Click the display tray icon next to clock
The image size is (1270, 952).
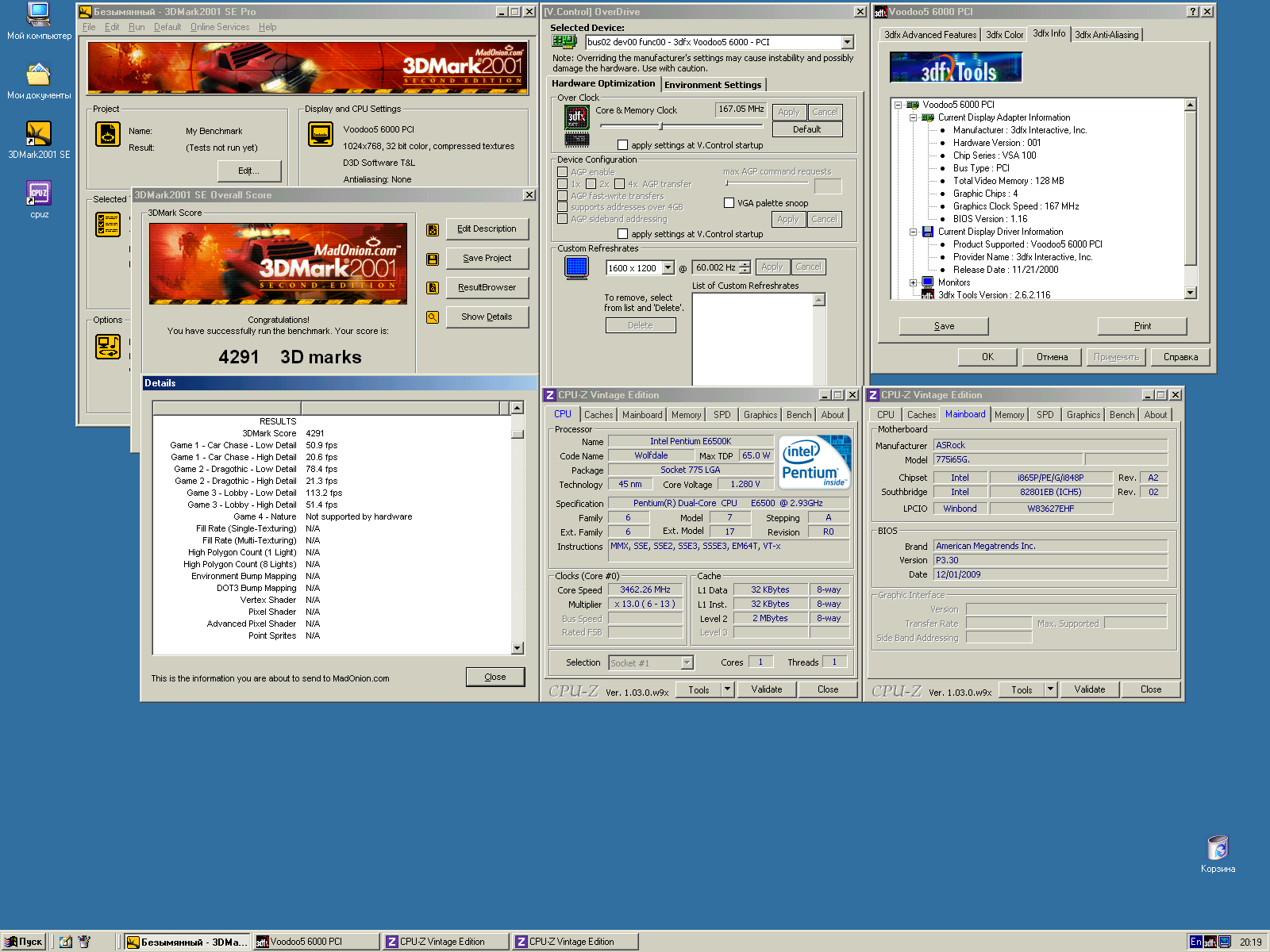click(x=1225, y=942)
